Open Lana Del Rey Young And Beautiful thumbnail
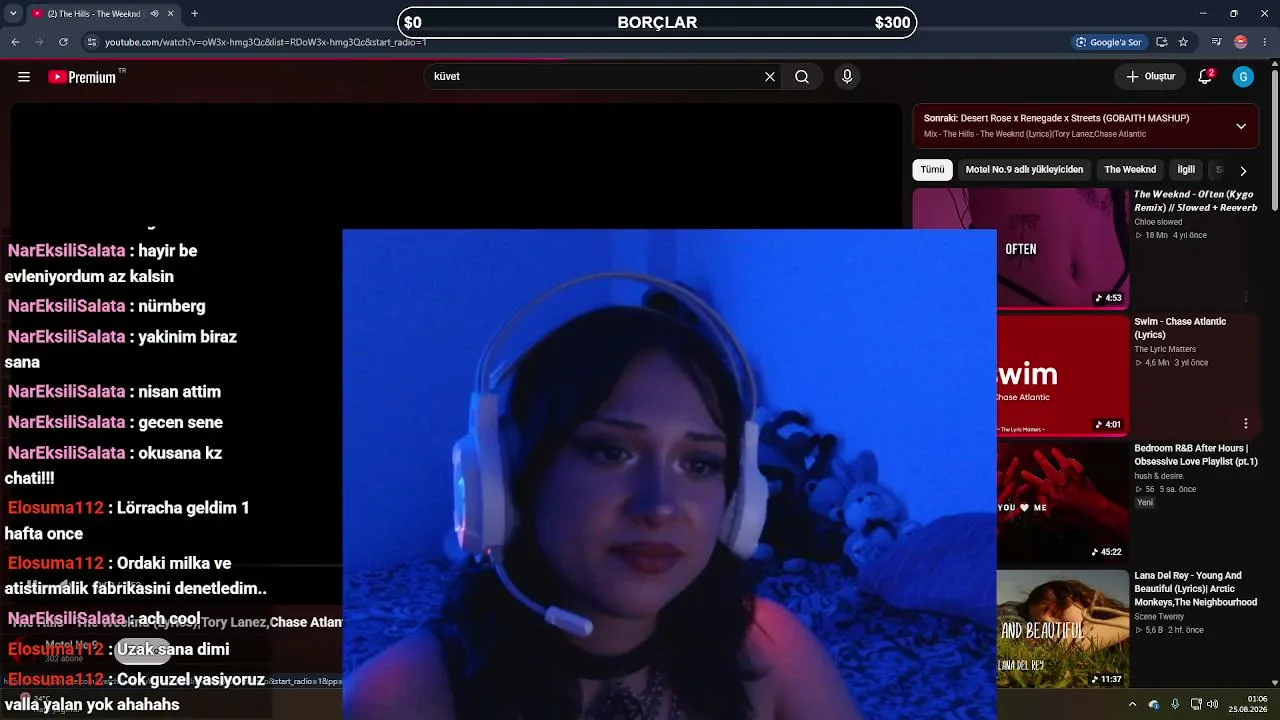This screenshot has height=720, width=1280. 1062,629
